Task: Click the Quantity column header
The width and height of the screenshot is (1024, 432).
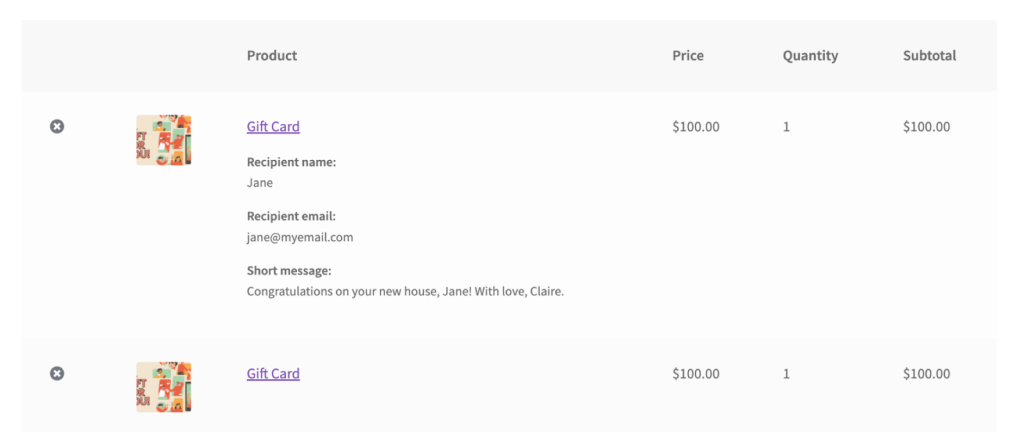Action: click(810, 56)
